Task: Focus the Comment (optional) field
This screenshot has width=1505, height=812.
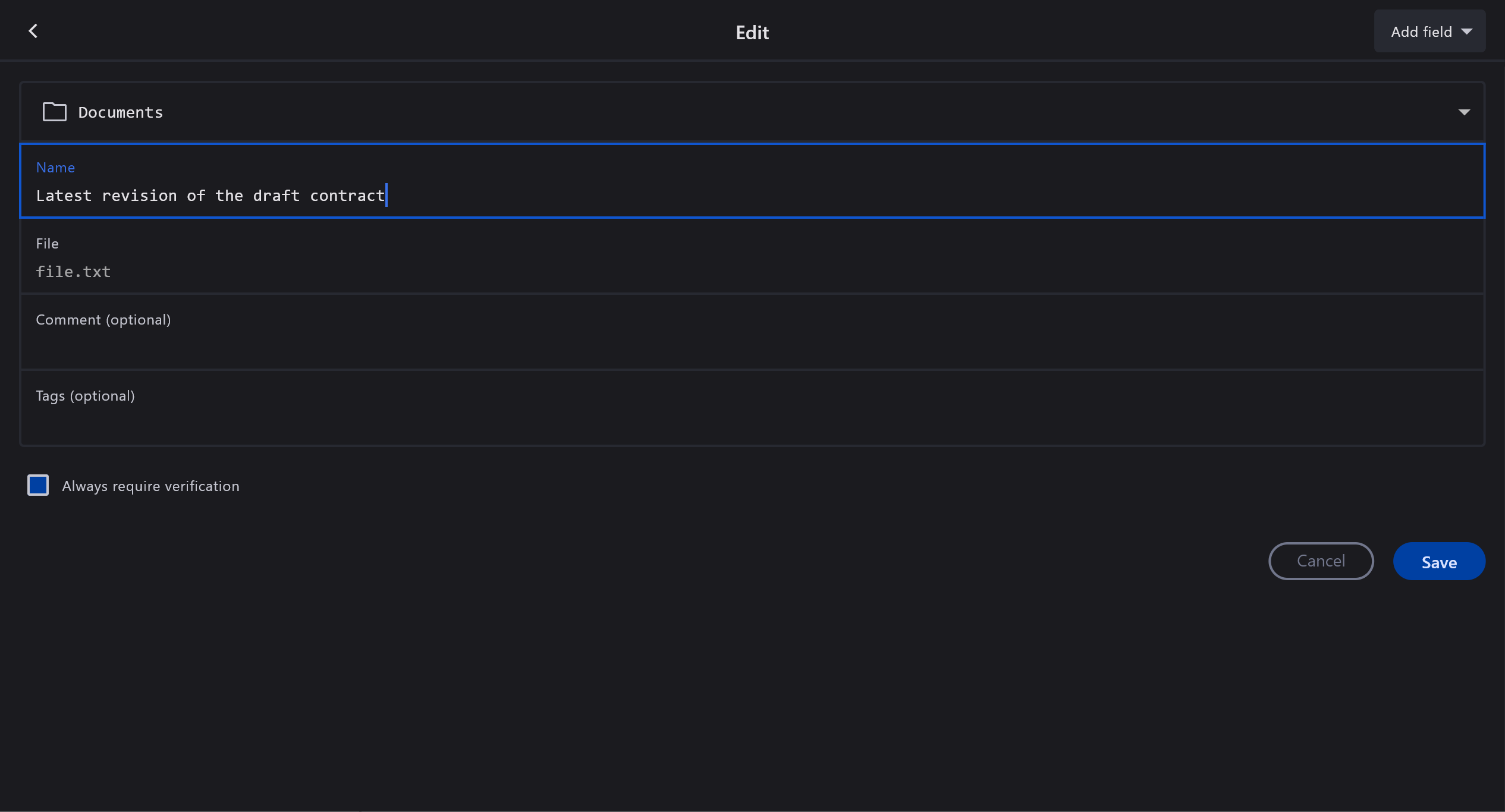Action: tap(103, 320)
